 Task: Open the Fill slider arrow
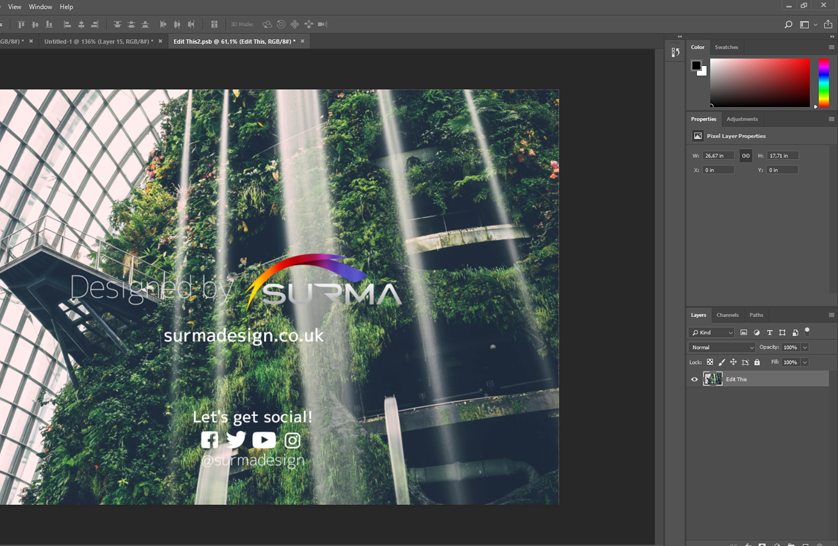point(805,362)
